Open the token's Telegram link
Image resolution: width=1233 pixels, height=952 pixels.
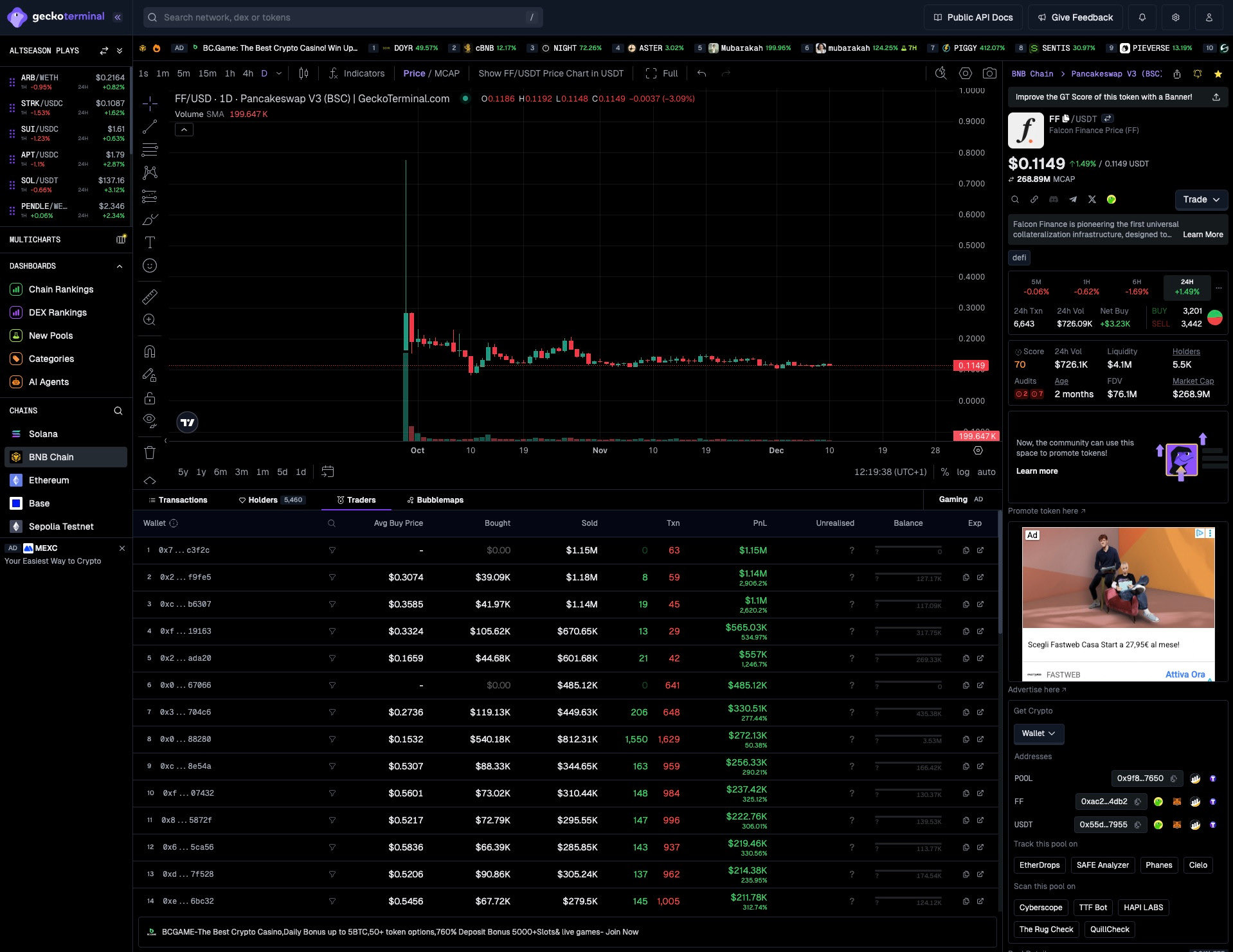[x=1073, y=199]
